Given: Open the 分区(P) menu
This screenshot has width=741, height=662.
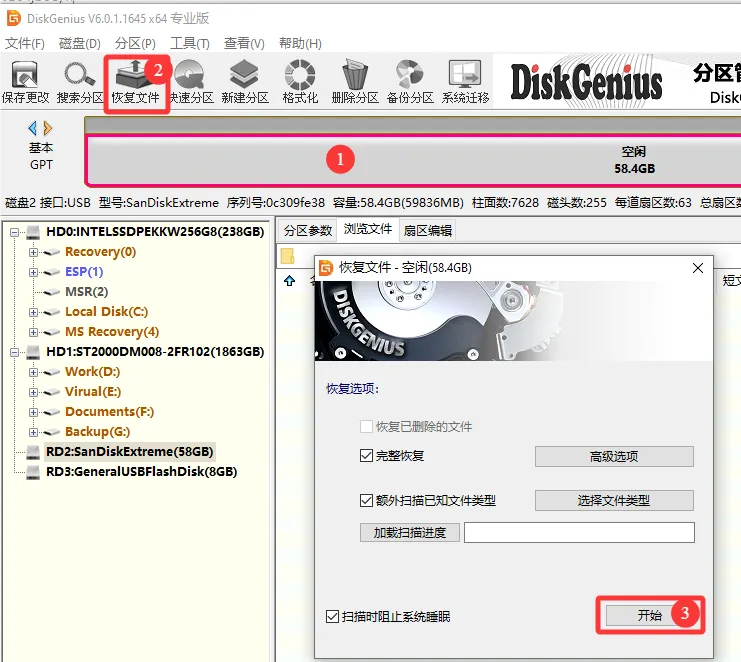Looking at the screenshot, I should pos(135,43).
